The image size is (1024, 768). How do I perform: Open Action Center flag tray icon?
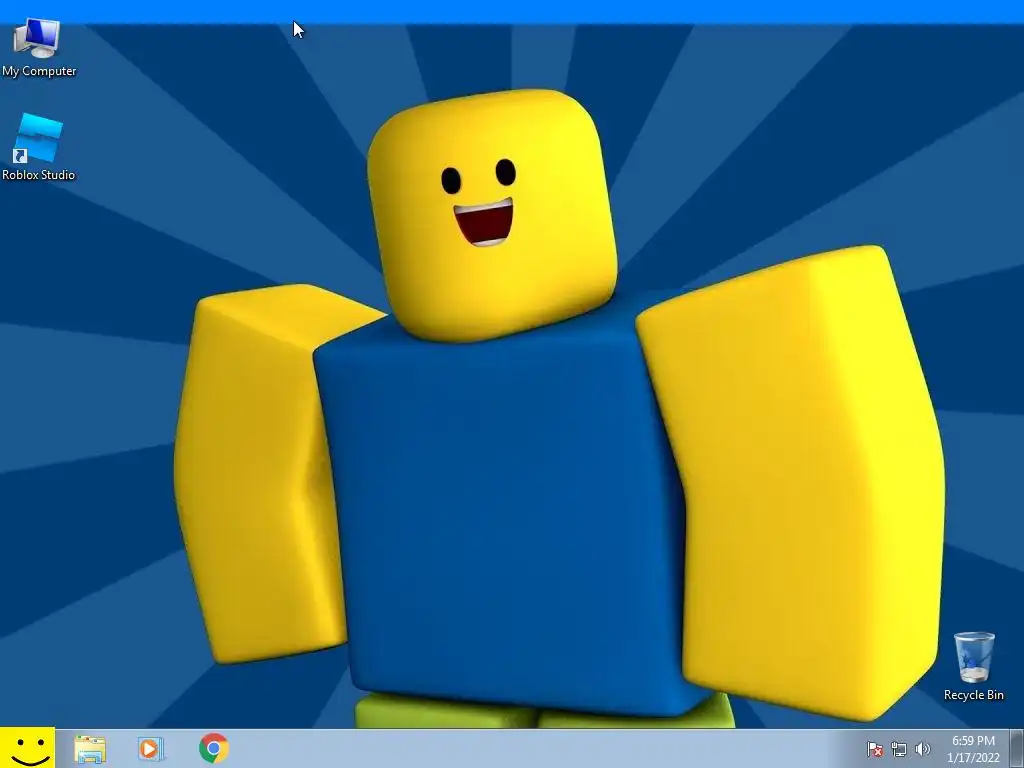pyautogui.click(x=874, y=749)
